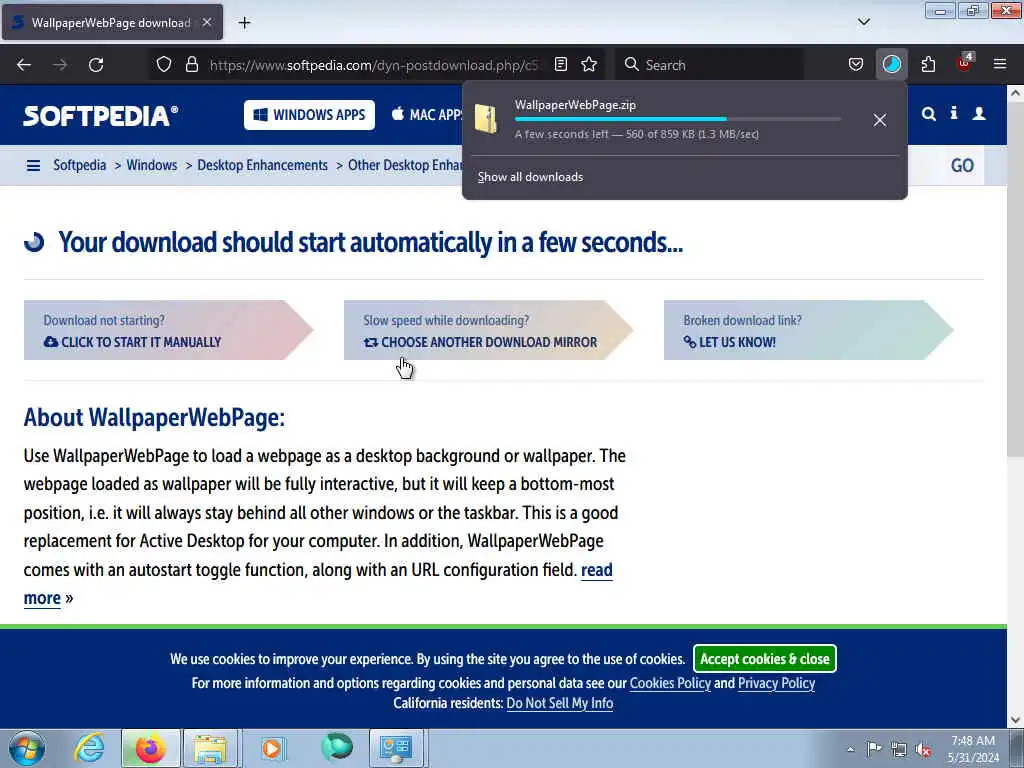This screenshot has width=1024, height=768.
Task: Click the Softpedia info icon
Action: click(954, 114)
